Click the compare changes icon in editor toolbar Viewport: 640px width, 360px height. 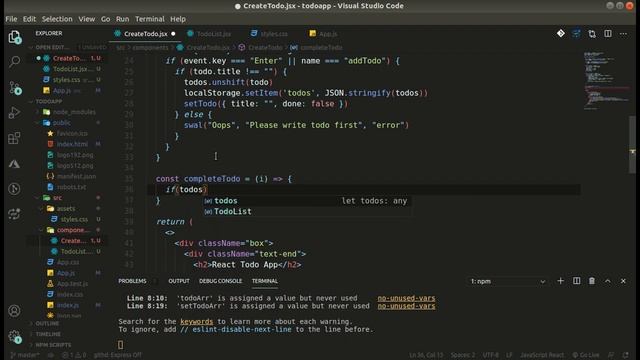click(592, 33)
